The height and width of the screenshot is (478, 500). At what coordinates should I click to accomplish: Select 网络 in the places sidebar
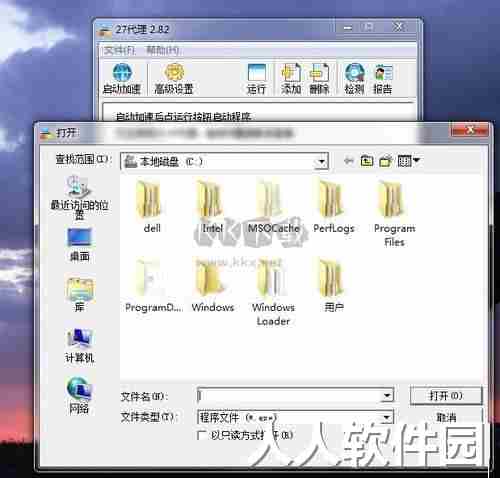[79, 395]
